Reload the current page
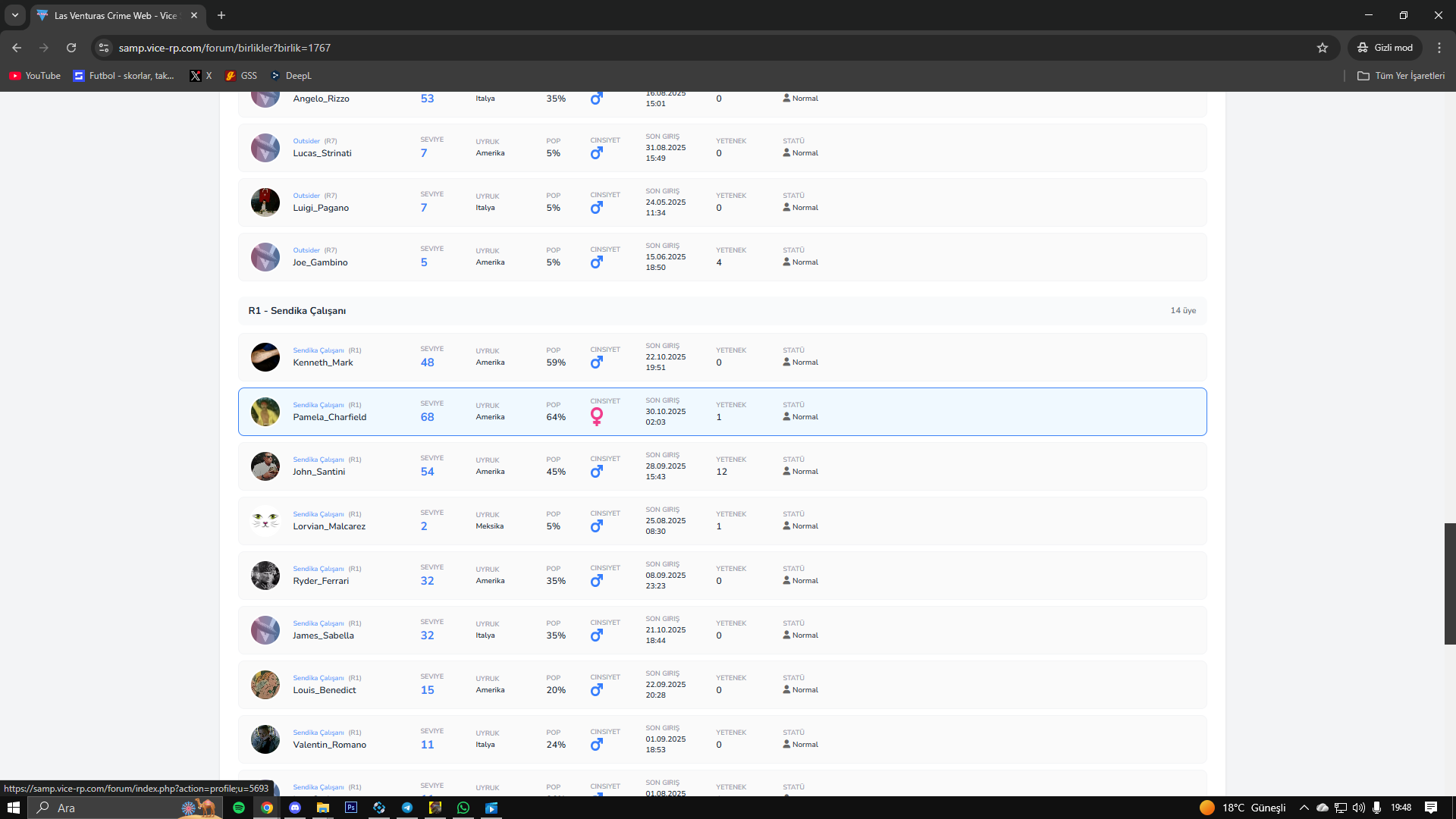1456x819 pixels. click(71, 48)
